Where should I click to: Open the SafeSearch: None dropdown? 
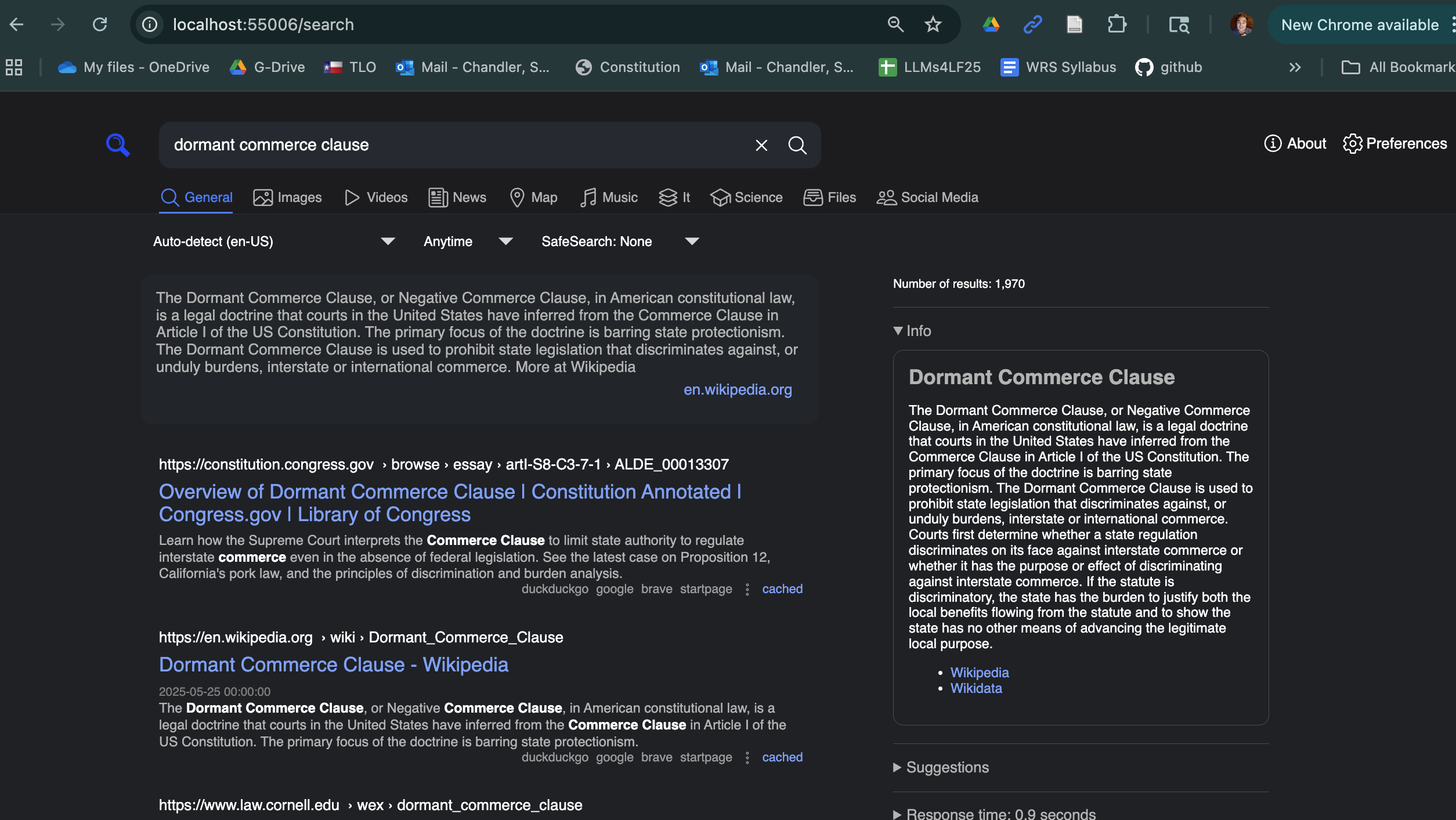pos(620,241)
